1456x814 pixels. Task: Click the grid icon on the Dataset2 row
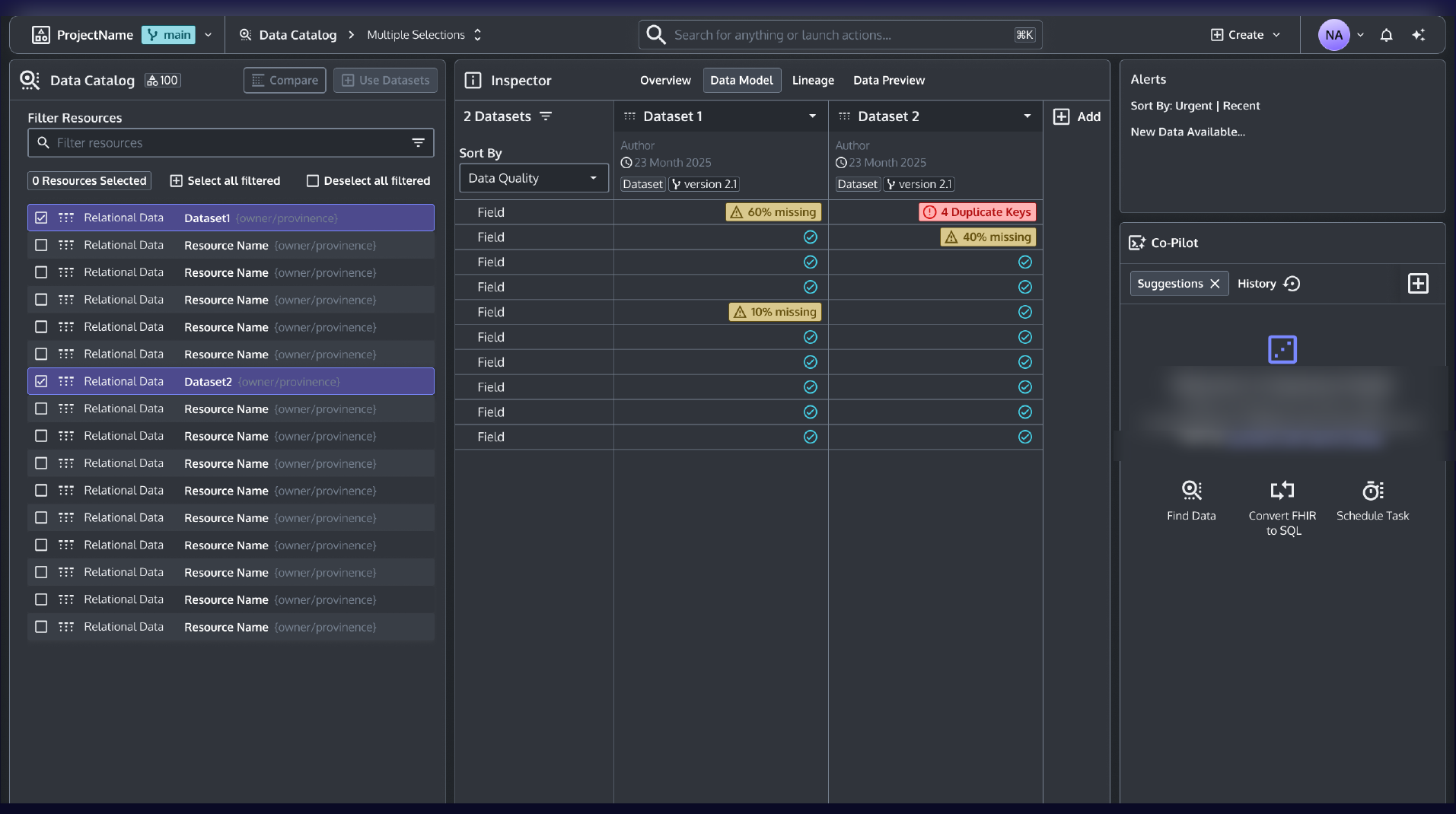66,381
